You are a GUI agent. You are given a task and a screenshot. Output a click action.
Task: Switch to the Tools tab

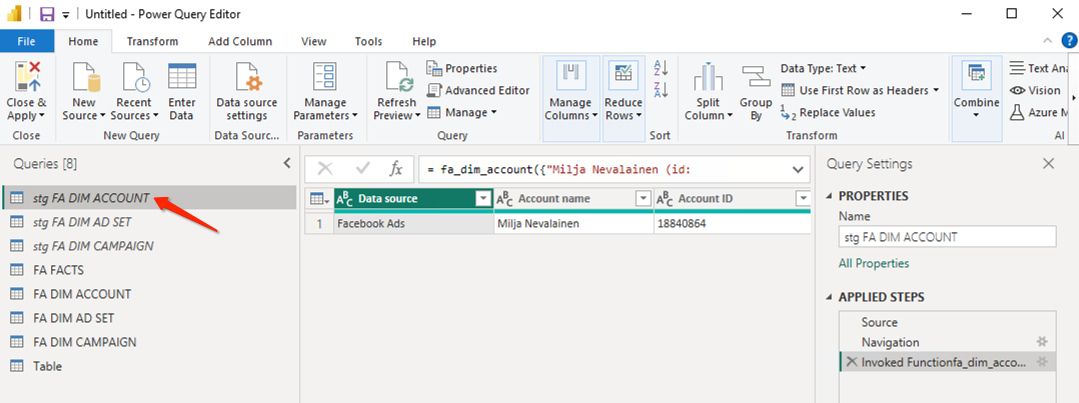coord(369,41)
